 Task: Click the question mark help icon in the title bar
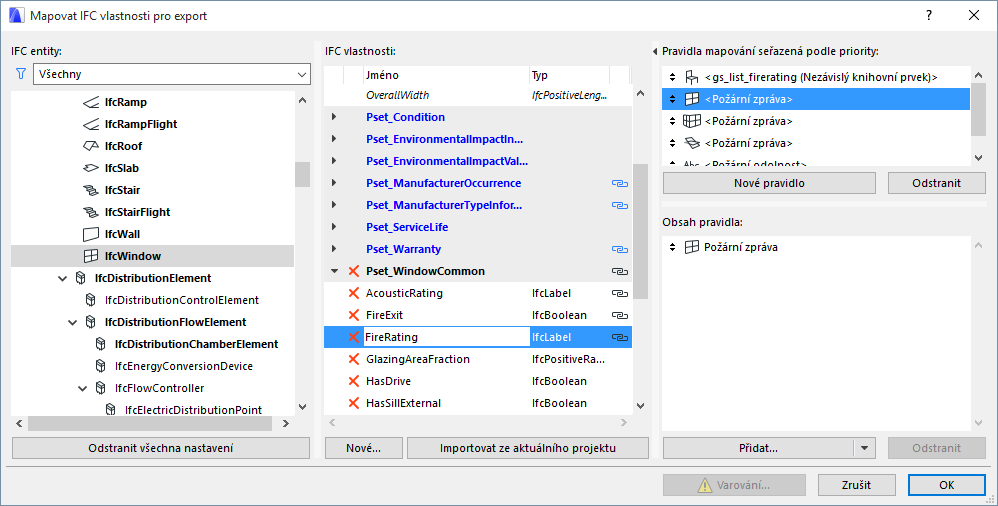tap(929, 15)
